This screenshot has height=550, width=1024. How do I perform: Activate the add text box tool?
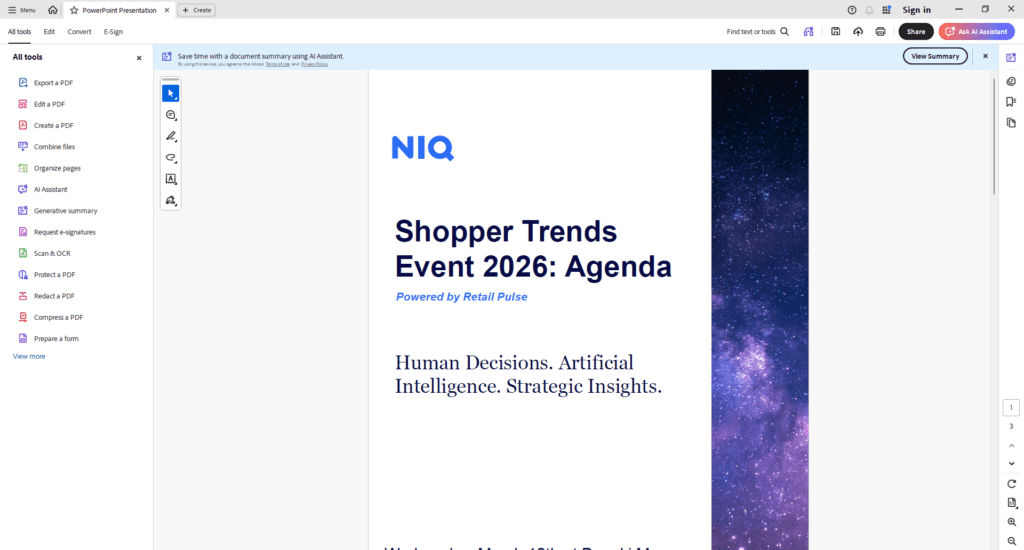point(171,179)
